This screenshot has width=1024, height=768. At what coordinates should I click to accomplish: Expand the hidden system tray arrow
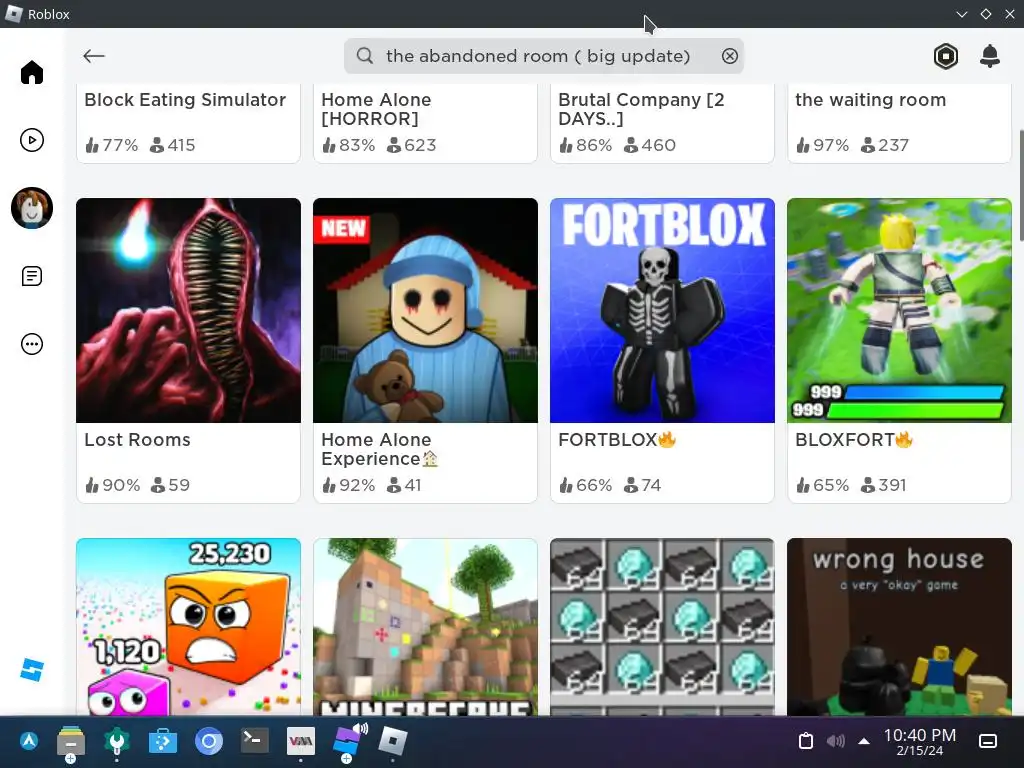(864, 741)
